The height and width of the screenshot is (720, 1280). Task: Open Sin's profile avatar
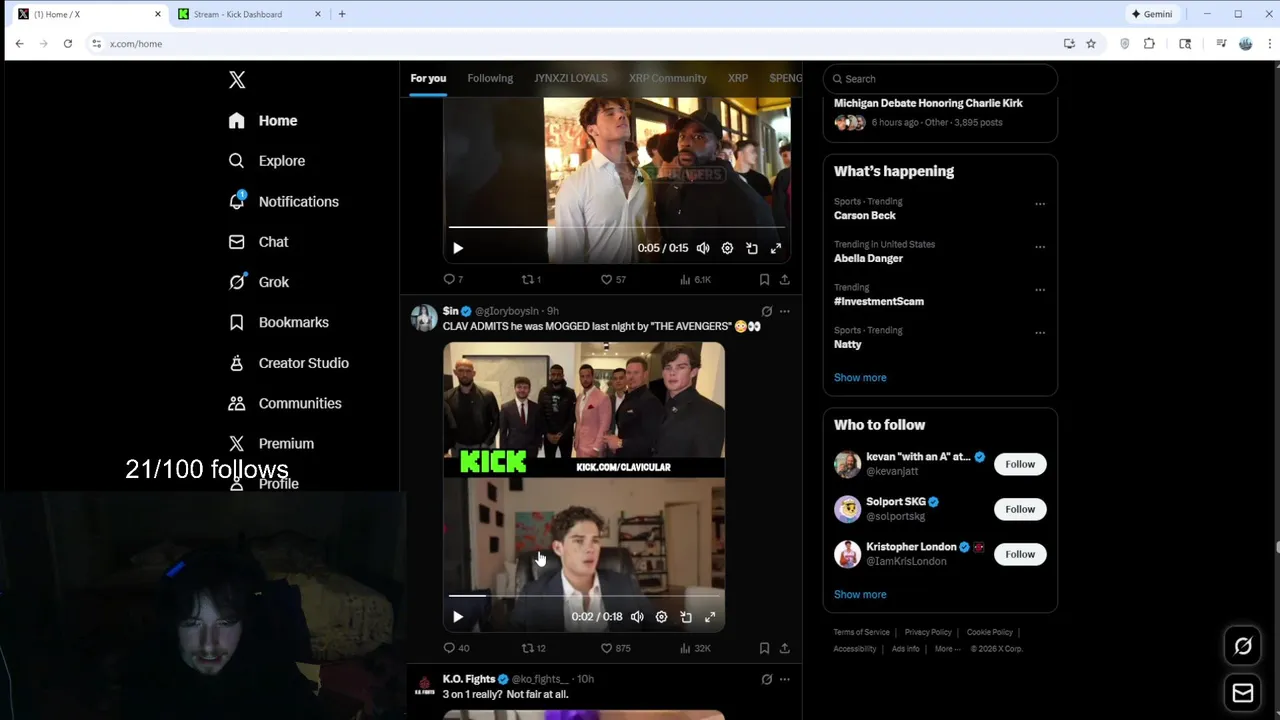point(424,318)
